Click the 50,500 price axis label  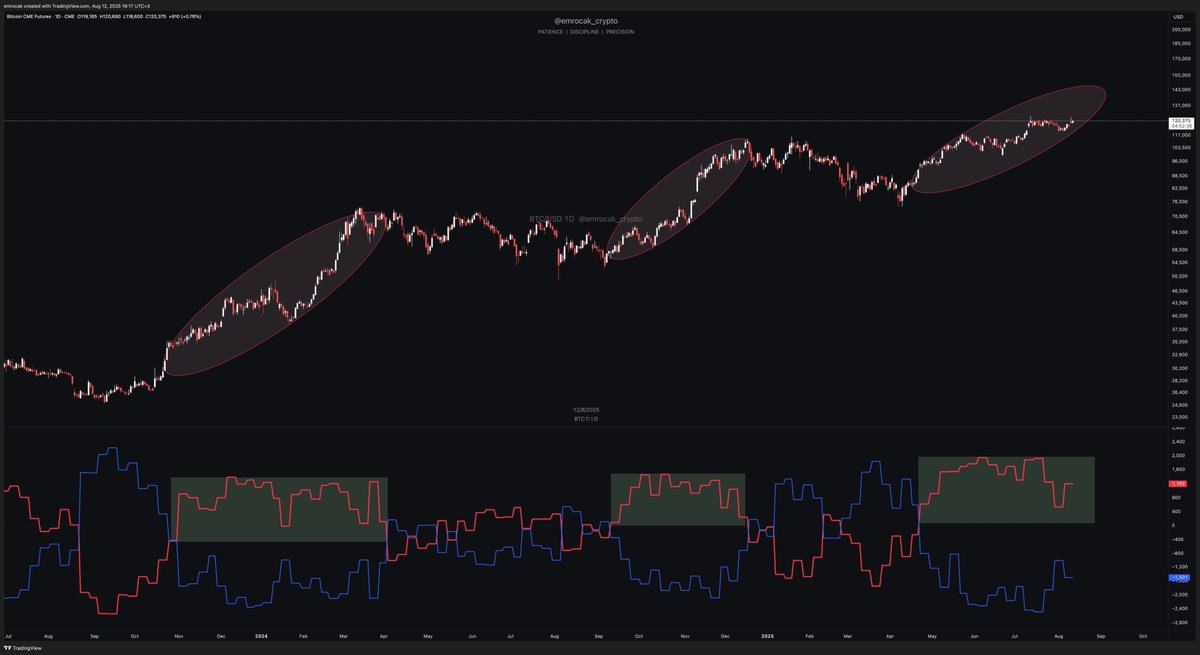(x=1180, y=275)
